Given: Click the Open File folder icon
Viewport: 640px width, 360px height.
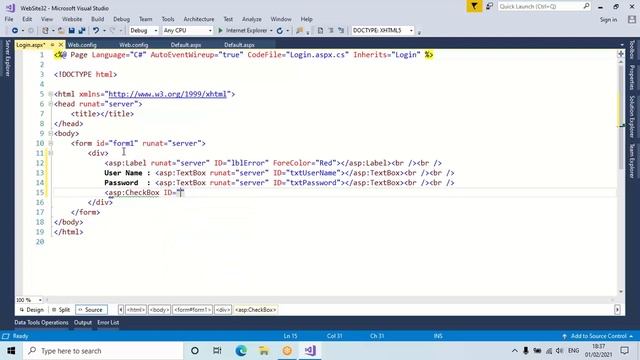Looking at the screenshot, I should pyautogui.click(x=61, y=31).
